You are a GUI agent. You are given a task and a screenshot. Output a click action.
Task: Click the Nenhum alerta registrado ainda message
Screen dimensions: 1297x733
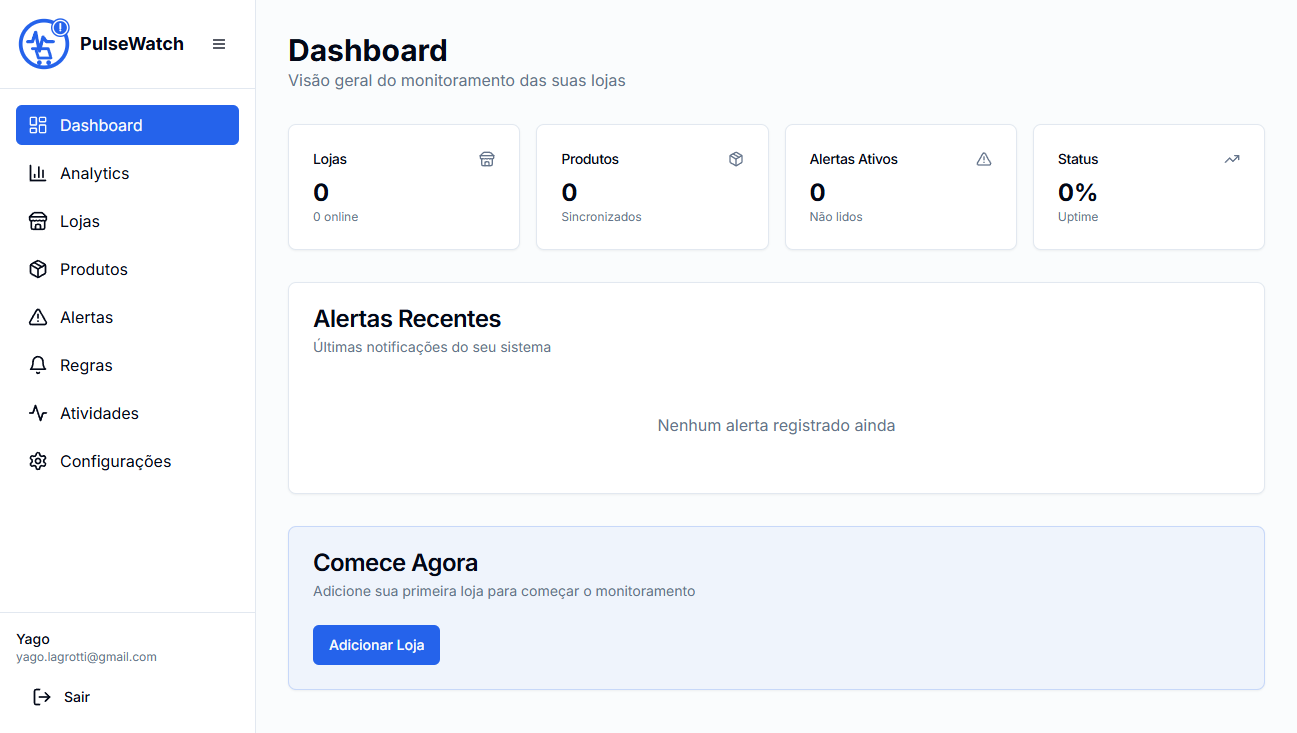(776, 426)
